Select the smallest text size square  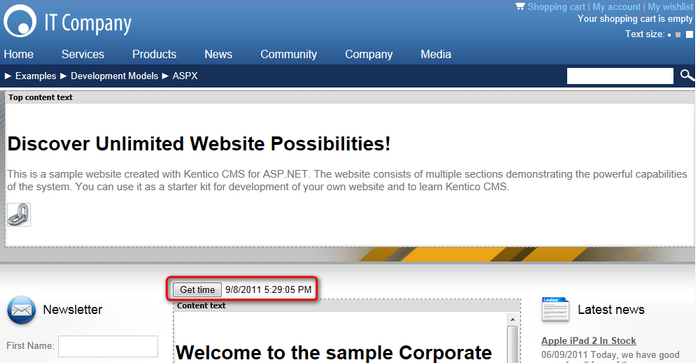(669, 35)
